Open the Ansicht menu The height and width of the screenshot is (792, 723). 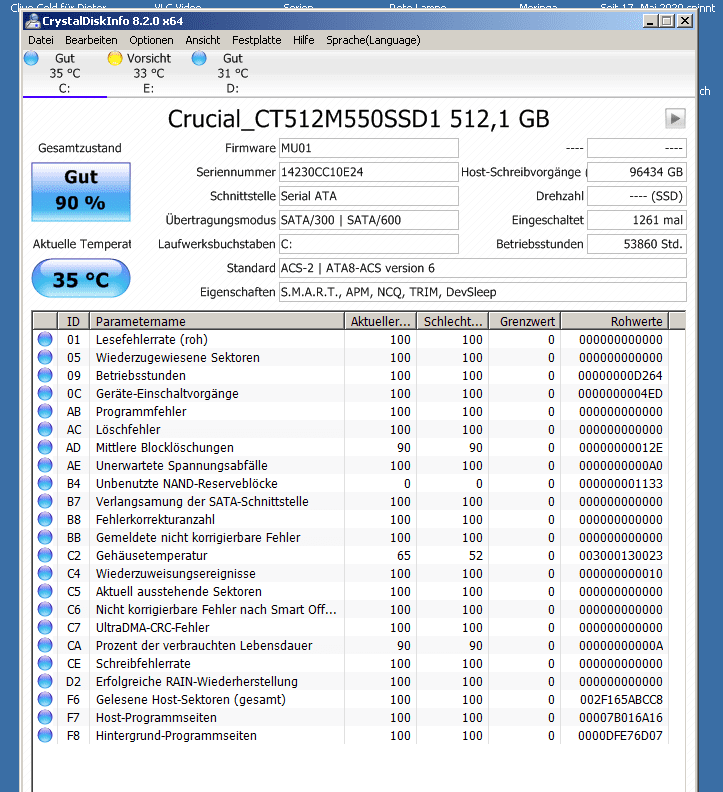(x=203, y=40)
